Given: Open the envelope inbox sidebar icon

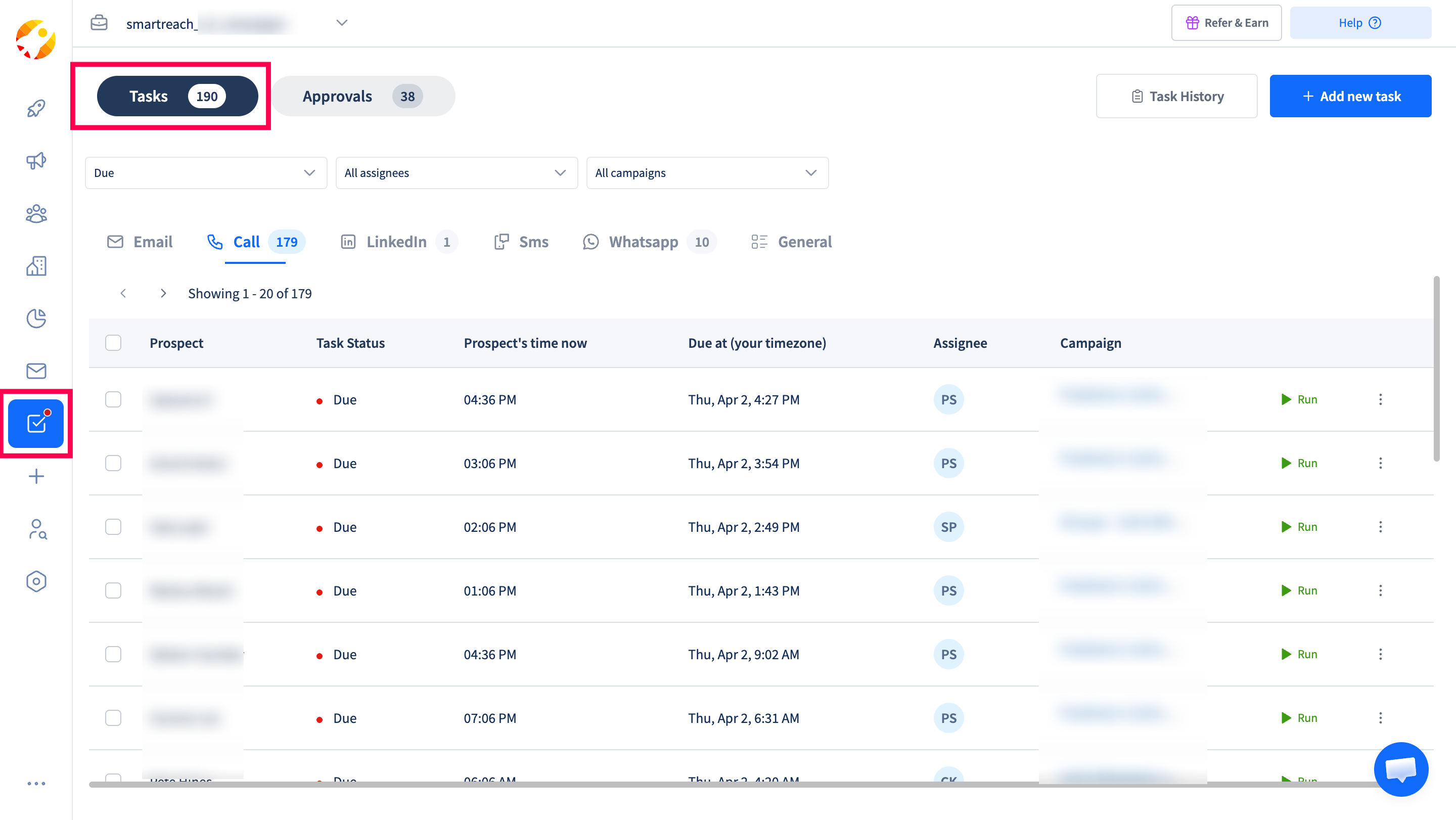Looking at the screenshot, I should [x=36, y=371].
